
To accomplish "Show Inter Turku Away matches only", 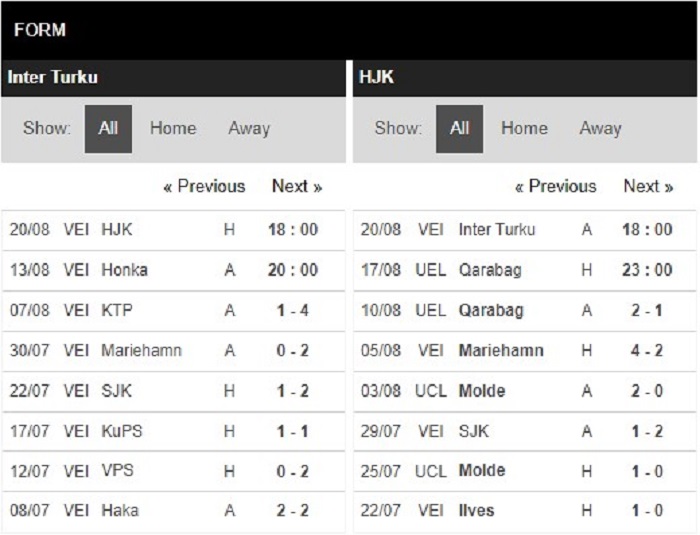I will (249, 129).
